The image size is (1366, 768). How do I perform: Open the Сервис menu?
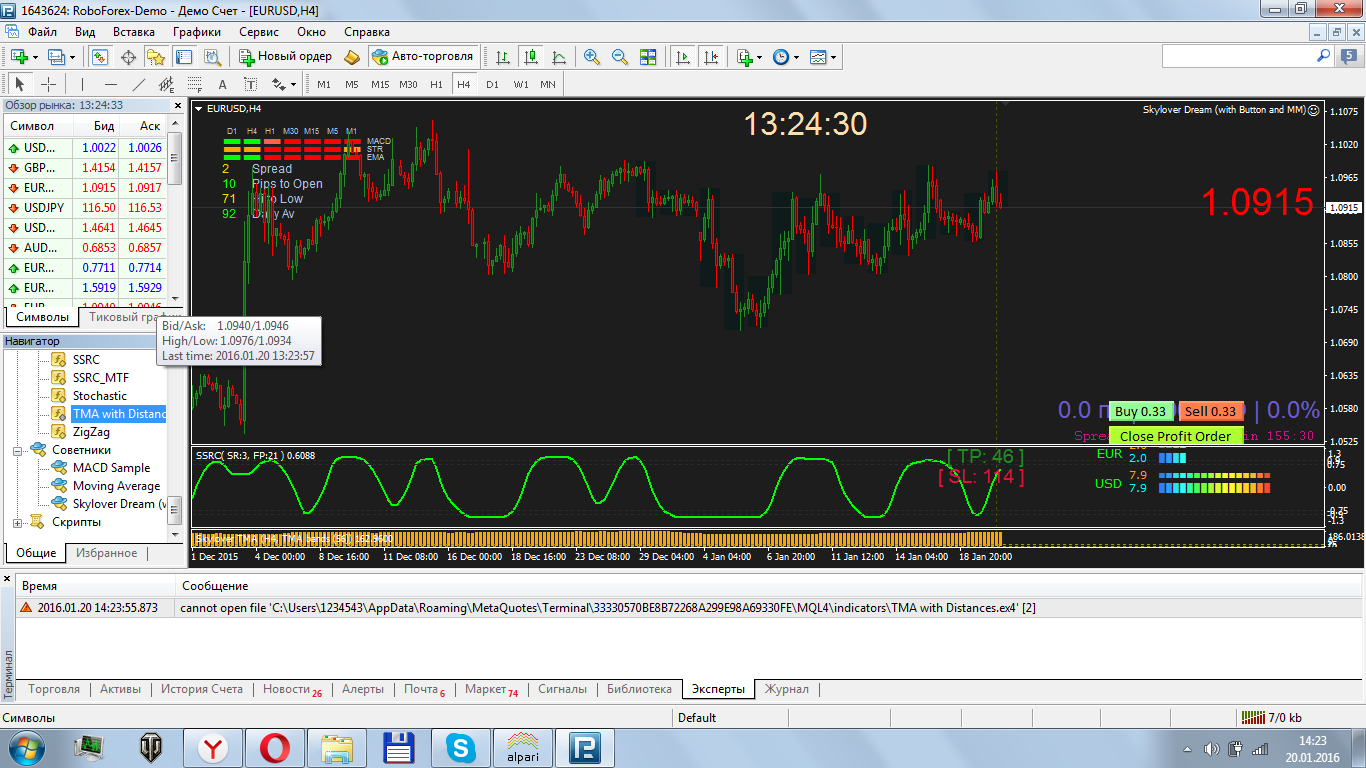coord(259,31)
